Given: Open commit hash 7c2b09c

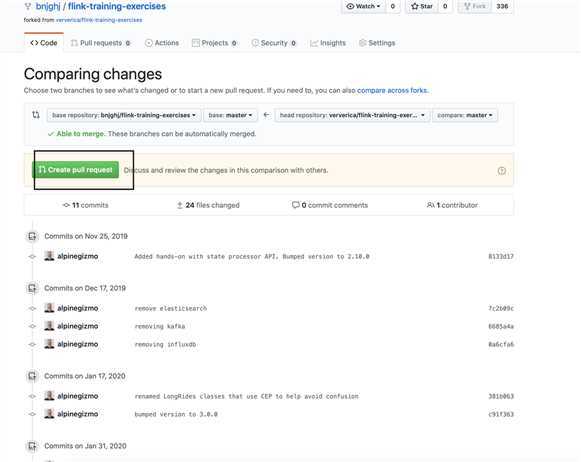Looking at the screenshot, I should [x=501, y=308].
